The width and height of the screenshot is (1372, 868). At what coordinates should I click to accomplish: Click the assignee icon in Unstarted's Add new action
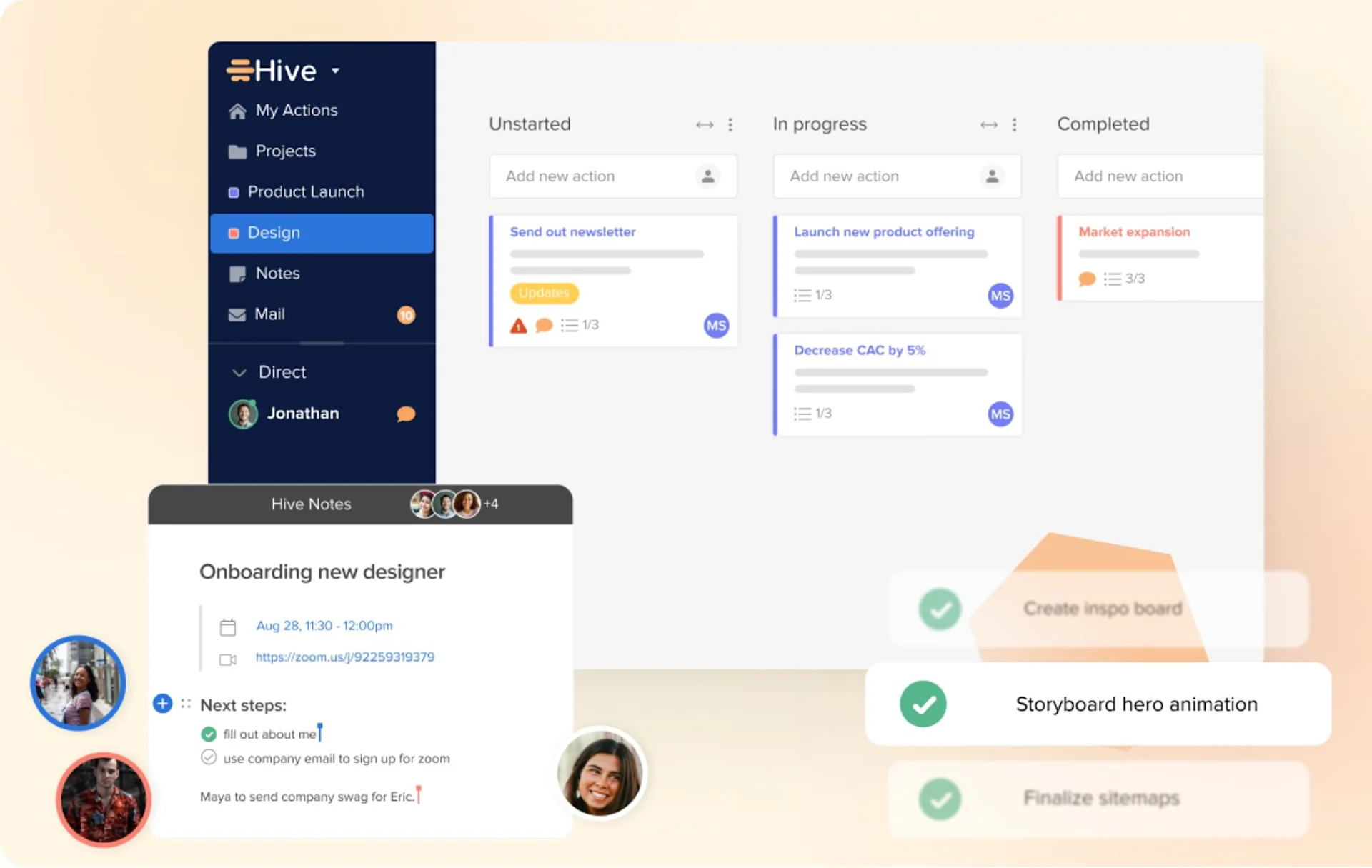click(x=708, y=176)
